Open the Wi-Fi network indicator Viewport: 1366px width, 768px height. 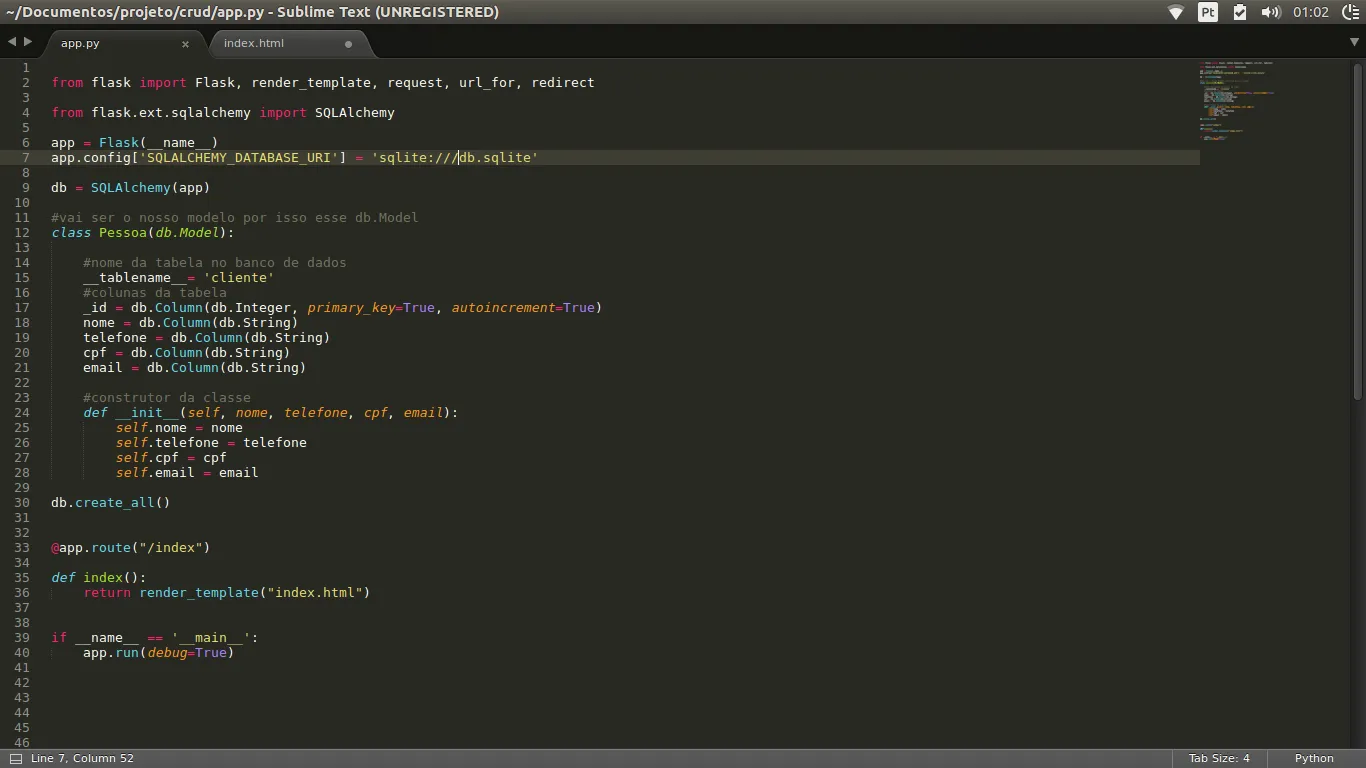coord(1176,13)
